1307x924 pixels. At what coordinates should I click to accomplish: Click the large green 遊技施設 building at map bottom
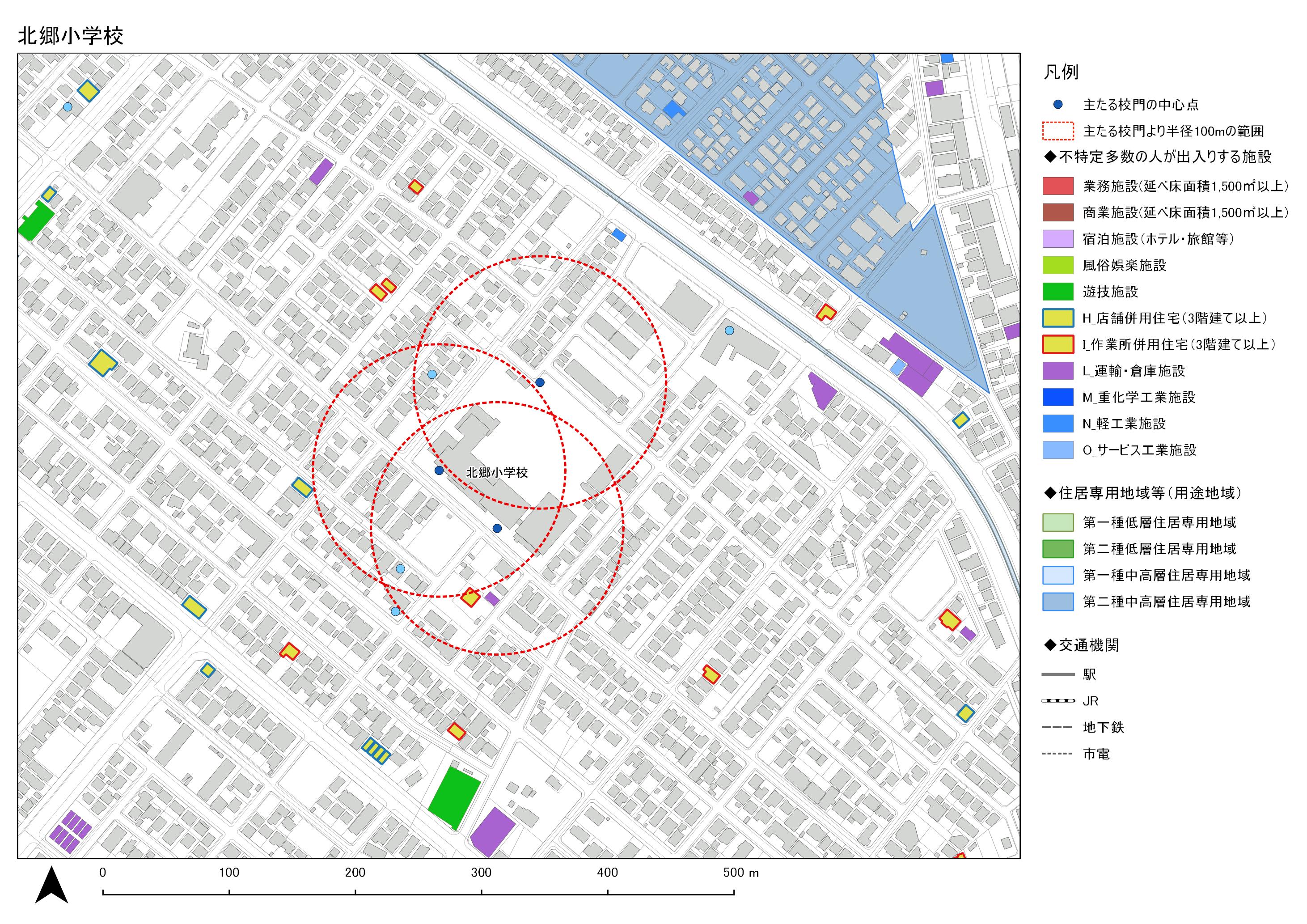pos(454,797)
